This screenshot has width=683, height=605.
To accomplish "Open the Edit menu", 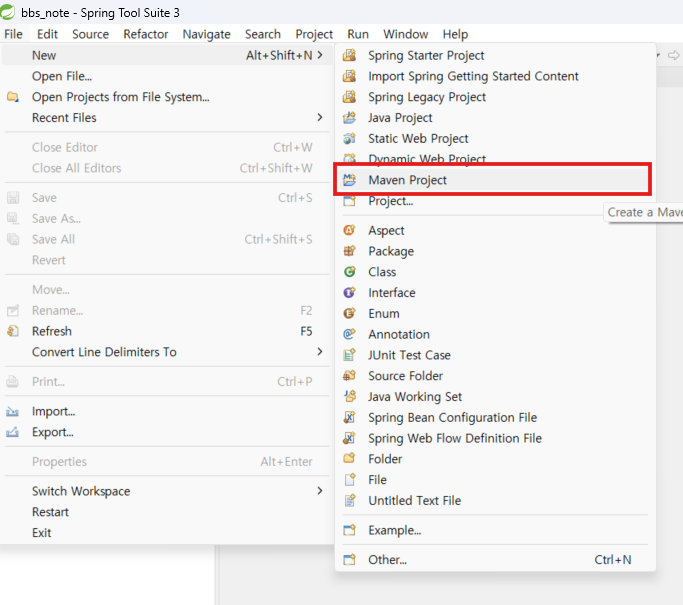I will click(47, 34).
